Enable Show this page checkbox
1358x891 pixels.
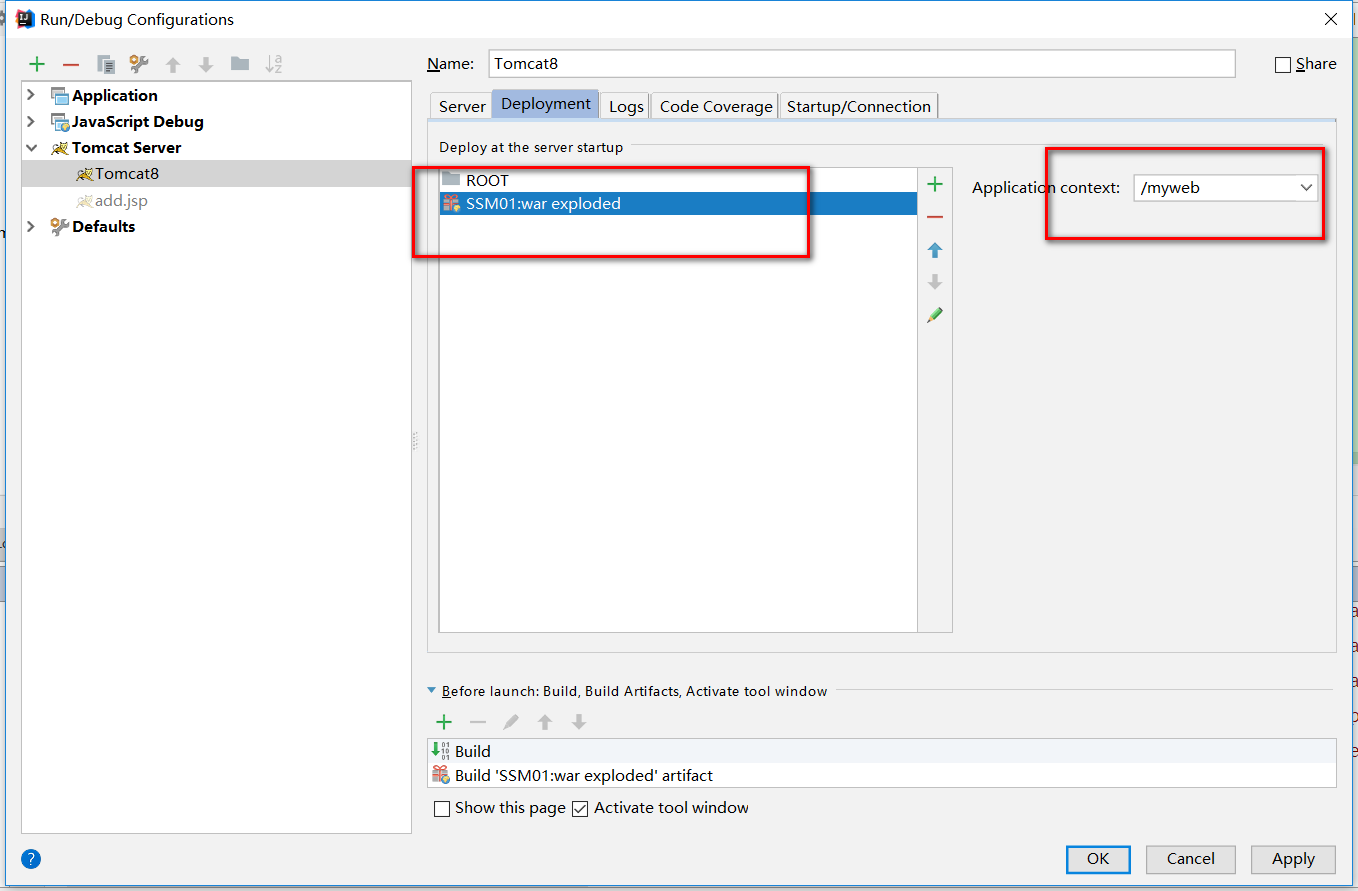[x=442, y=809]
